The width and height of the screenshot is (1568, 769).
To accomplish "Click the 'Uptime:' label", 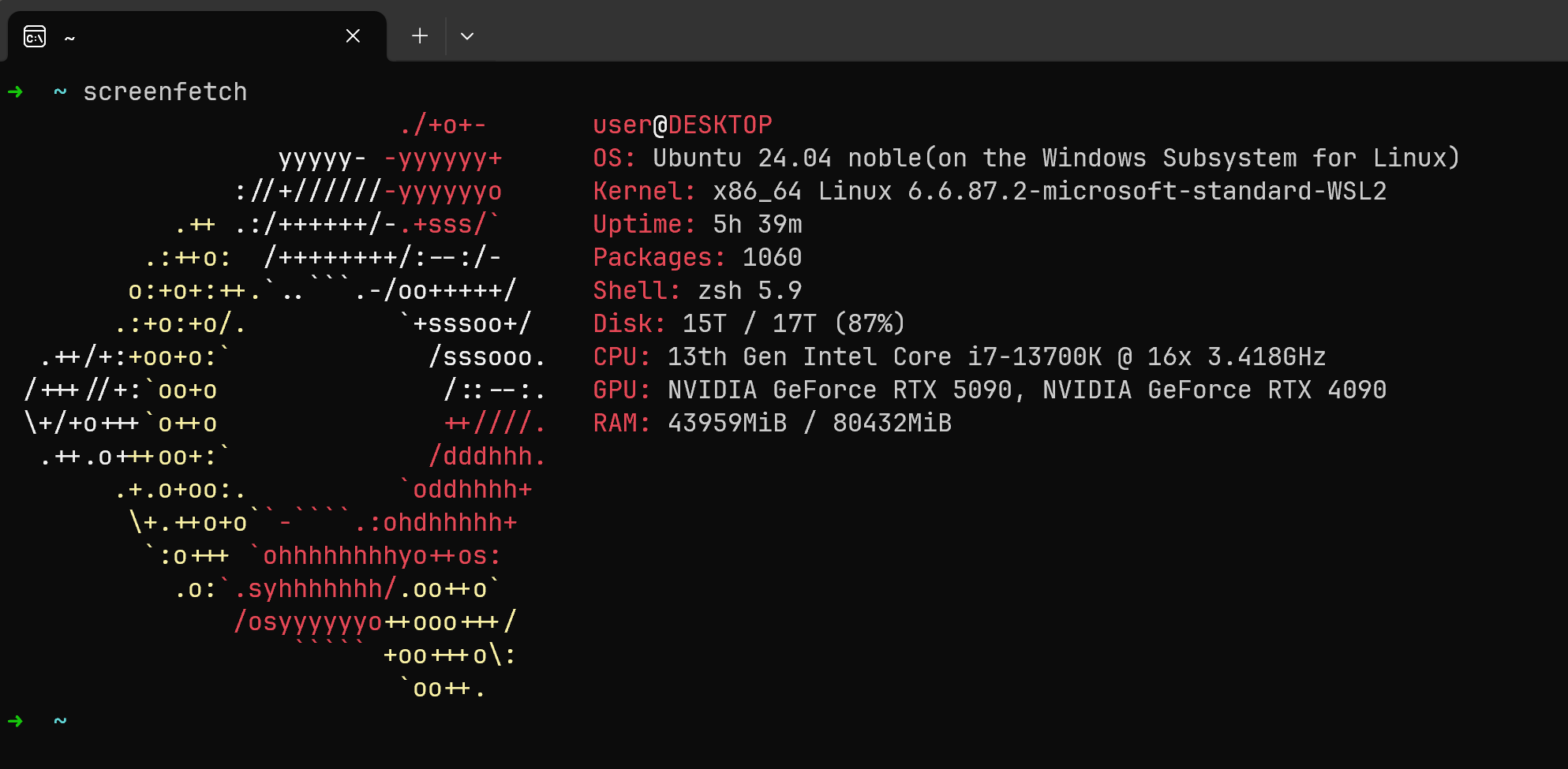I will click(644, 225).
